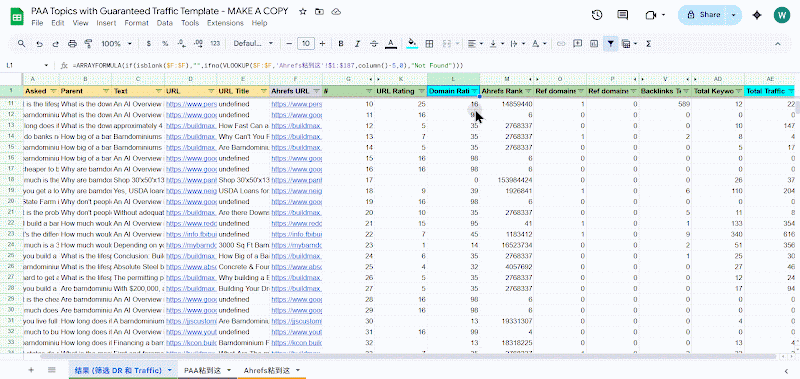Open the zoom 100% dropdown
Viewport: 800px width, 379px height.
(x=116, y=44)
